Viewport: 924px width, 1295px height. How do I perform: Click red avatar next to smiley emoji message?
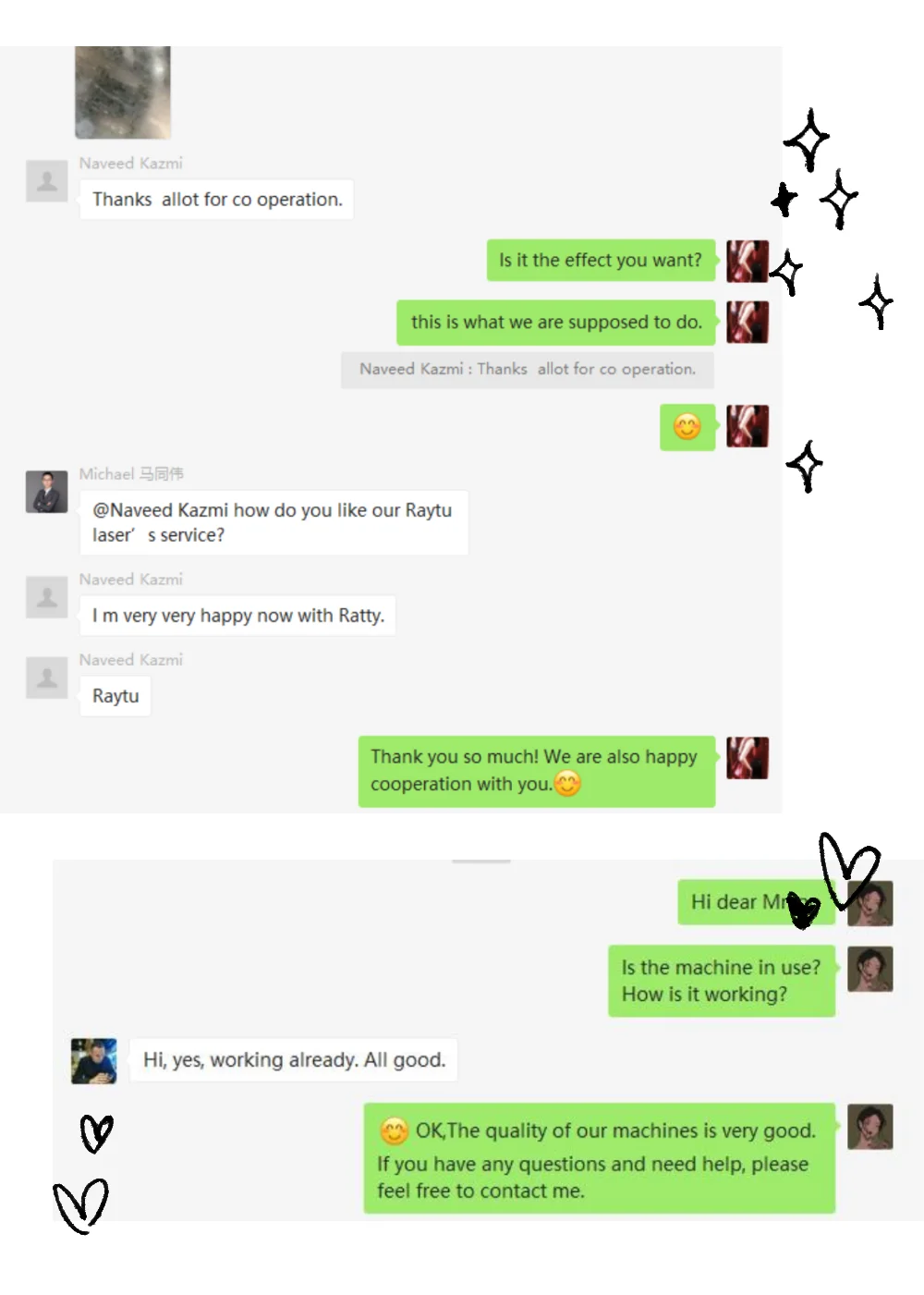(x=748, y=426)
